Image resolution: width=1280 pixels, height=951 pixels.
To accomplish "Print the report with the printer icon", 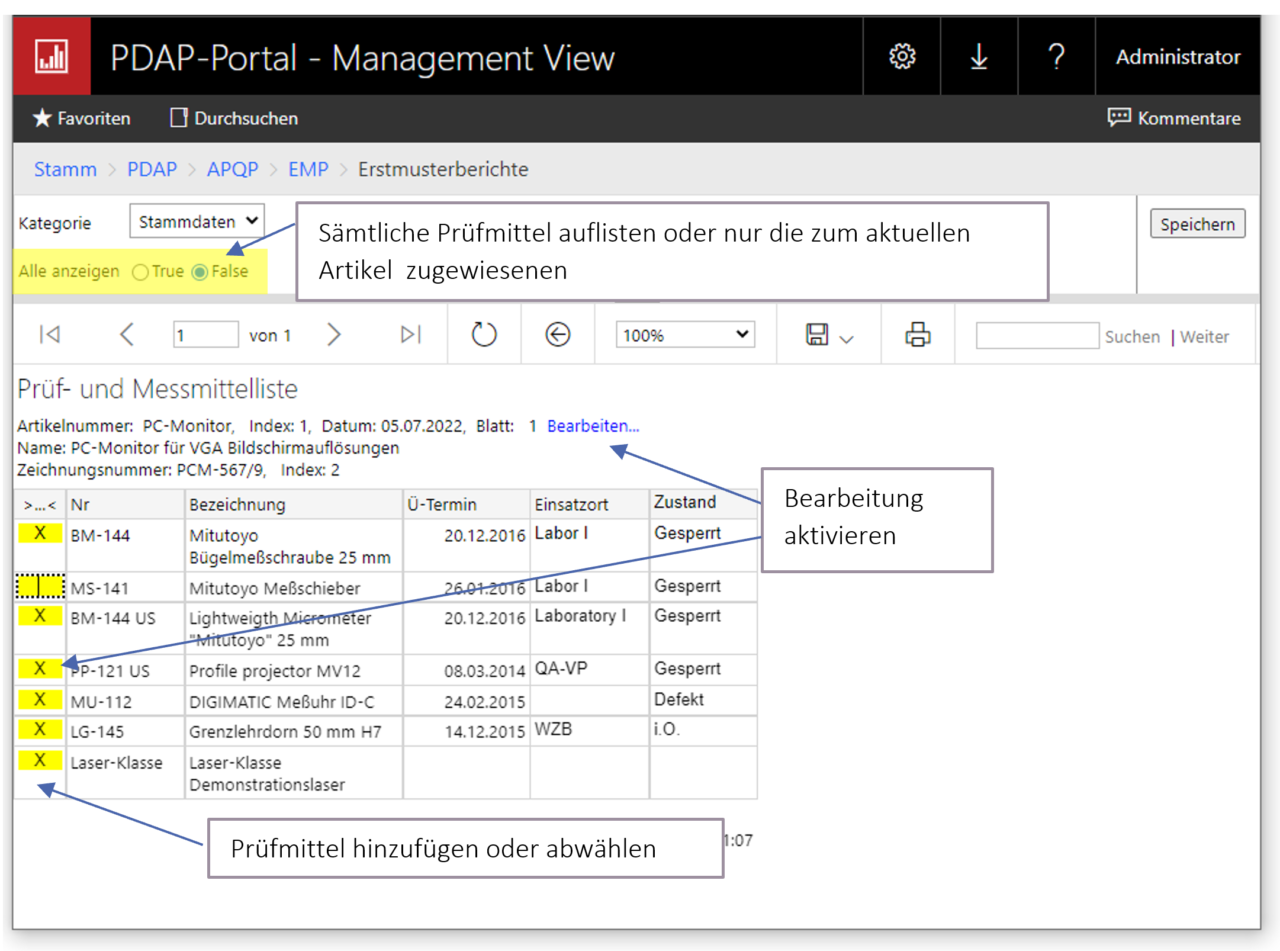I will 917,336.
